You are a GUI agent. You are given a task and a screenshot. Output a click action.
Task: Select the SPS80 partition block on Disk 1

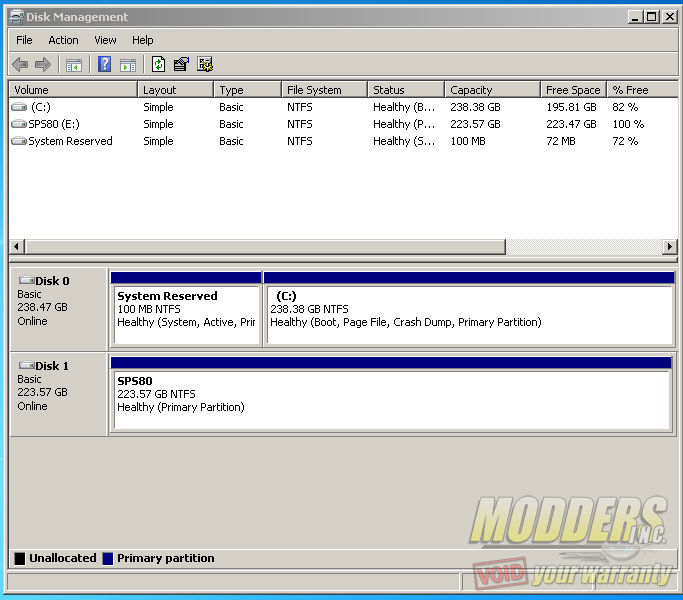click(x=391, y=394)
